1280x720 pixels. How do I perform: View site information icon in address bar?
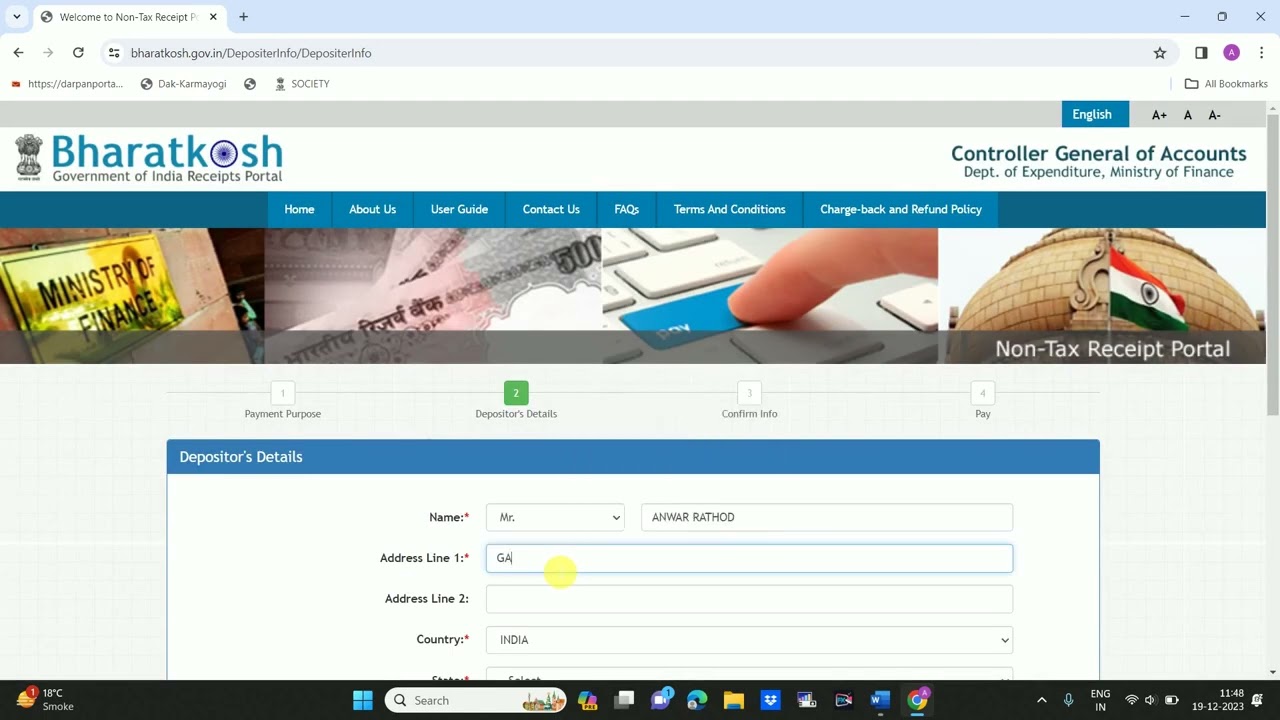tap(114, 53)
